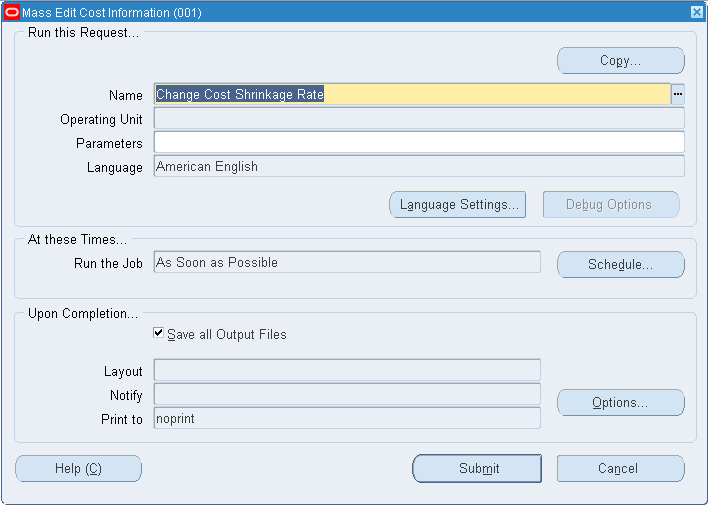The width and height of the screenshot is (708, 505).
Task: Click the Oracle logo icon in title bar
Action: click(x=11, y=12)
